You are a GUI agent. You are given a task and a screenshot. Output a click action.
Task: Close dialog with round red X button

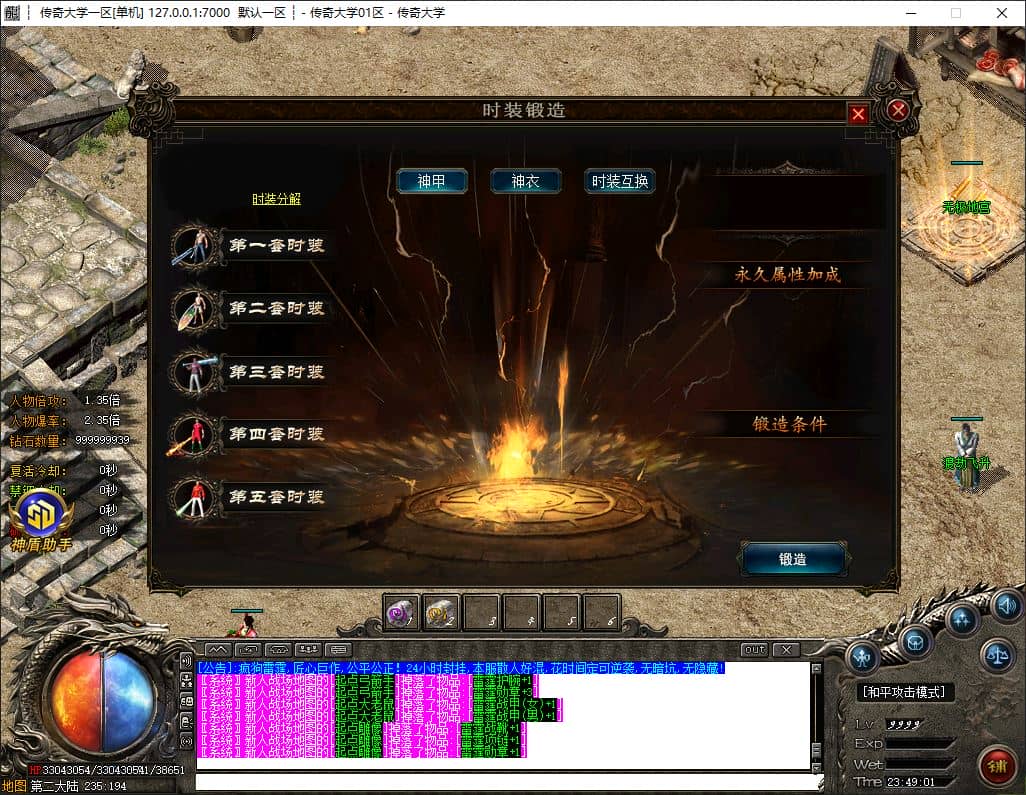point(898,110)
